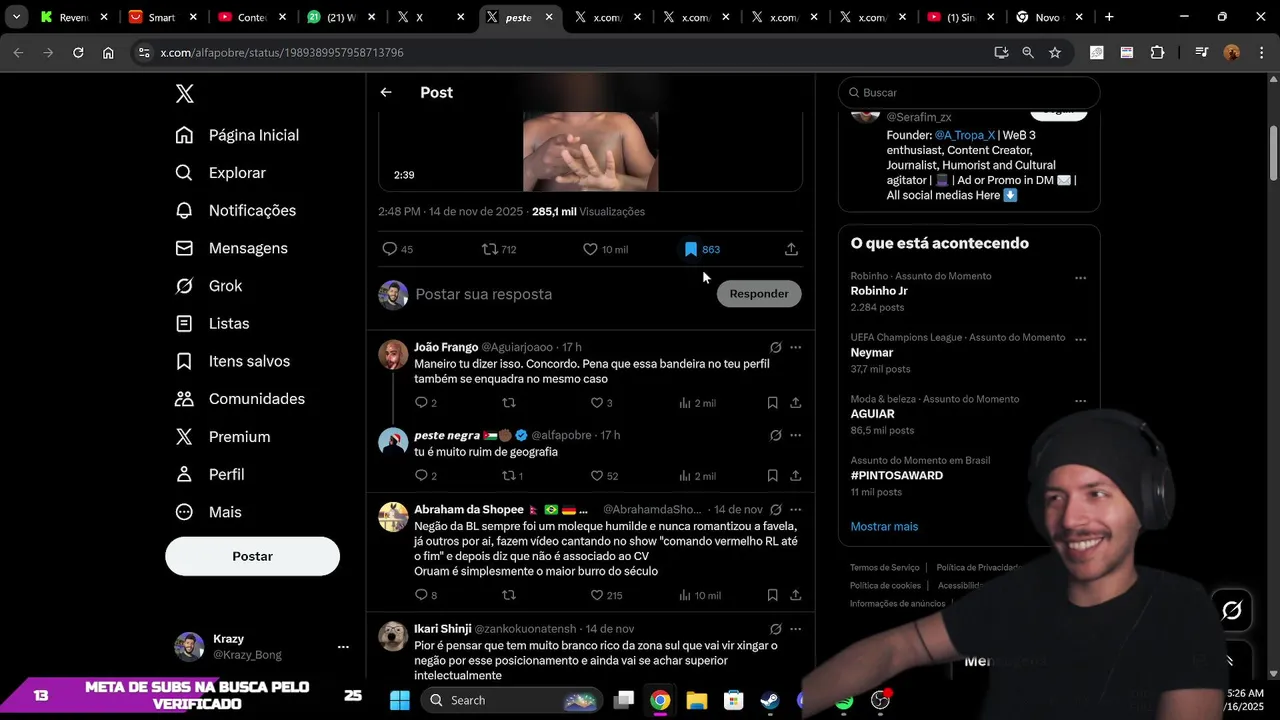Viewport: 1280px width, 720px height.
Task: Click the X logo in sidebar
Action: (185, 94)
